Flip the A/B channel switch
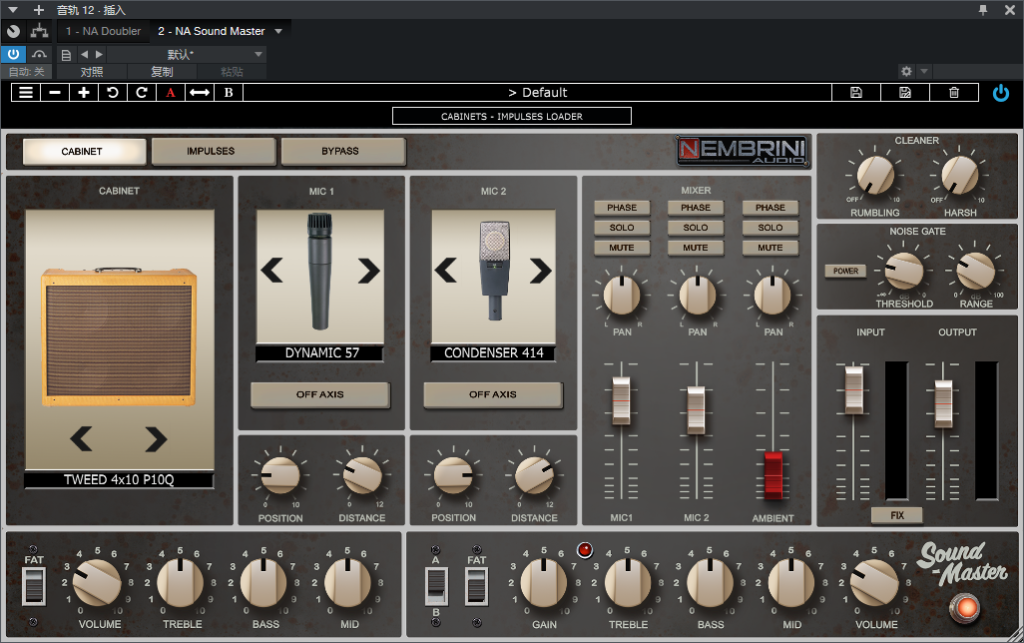Image resolution: width=1024 pixels, height=643 pixels. [436, 586]
